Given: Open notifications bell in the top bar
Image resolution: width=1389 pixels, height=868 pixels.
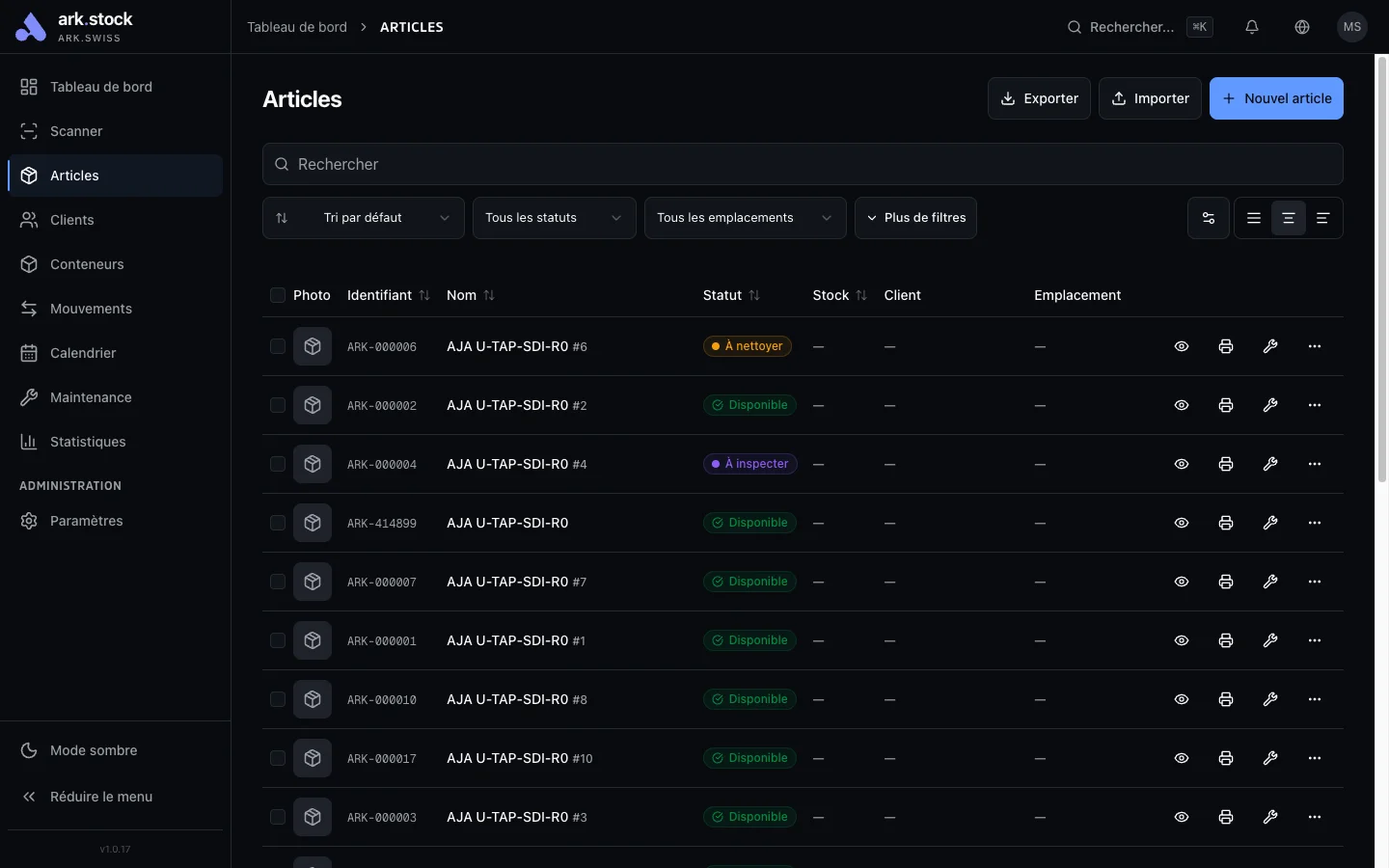Looking at the screenshot, I should click(x=1252, y=27).
